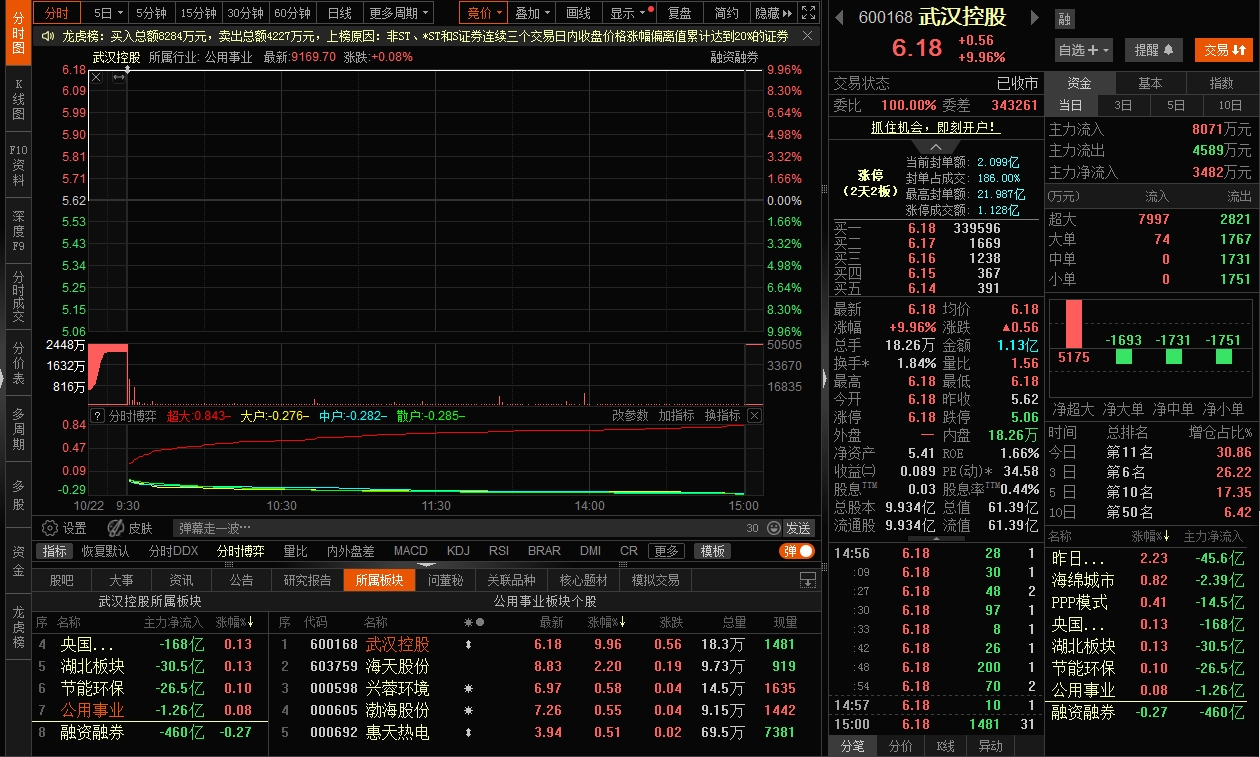1260x757 pixels.
Task: Click the double-arrow next to 隐藏
Action: [788, 13]
